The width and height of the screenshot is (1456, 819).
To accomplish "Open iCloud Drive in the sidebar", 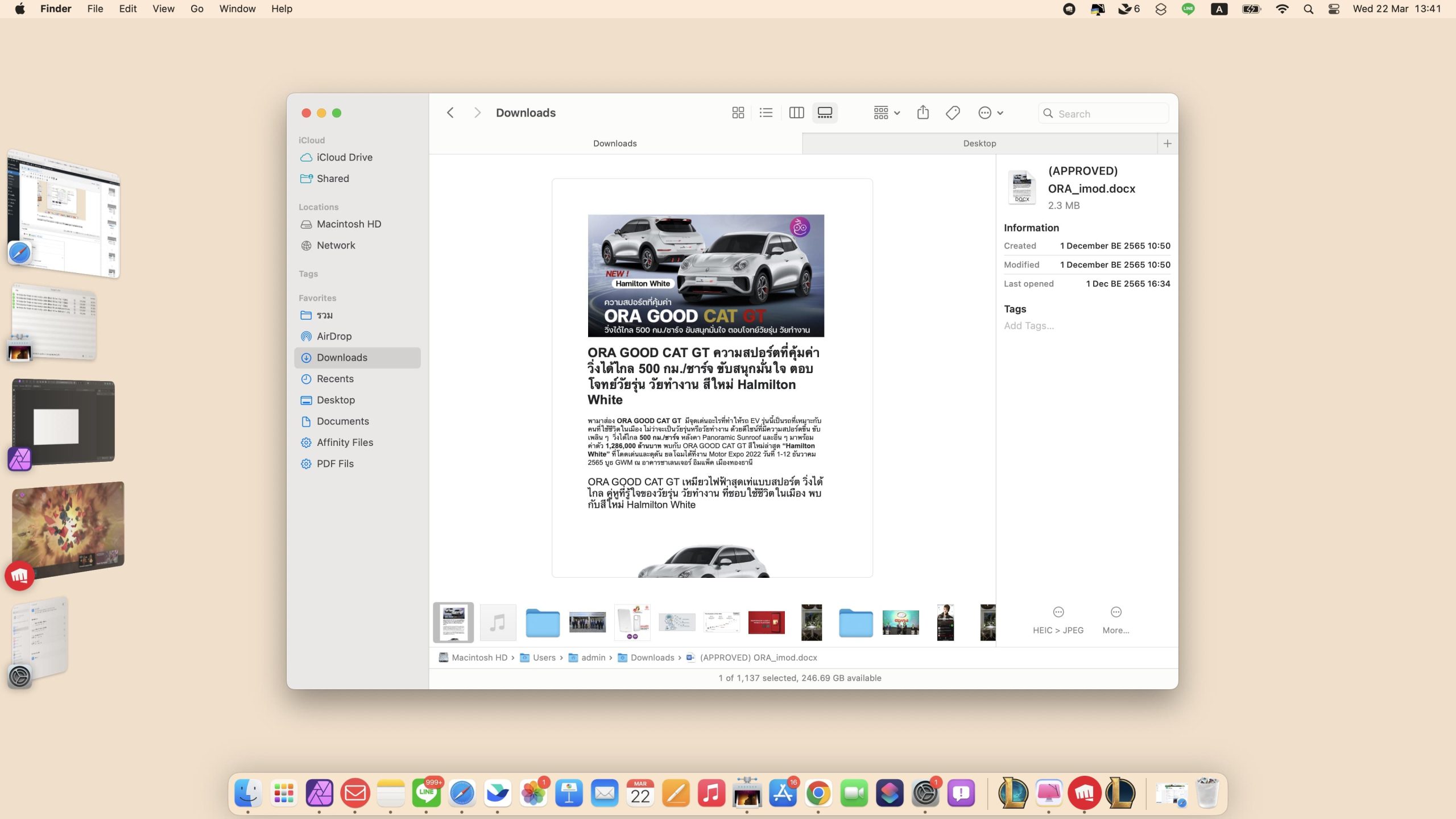I will point(344,157).
